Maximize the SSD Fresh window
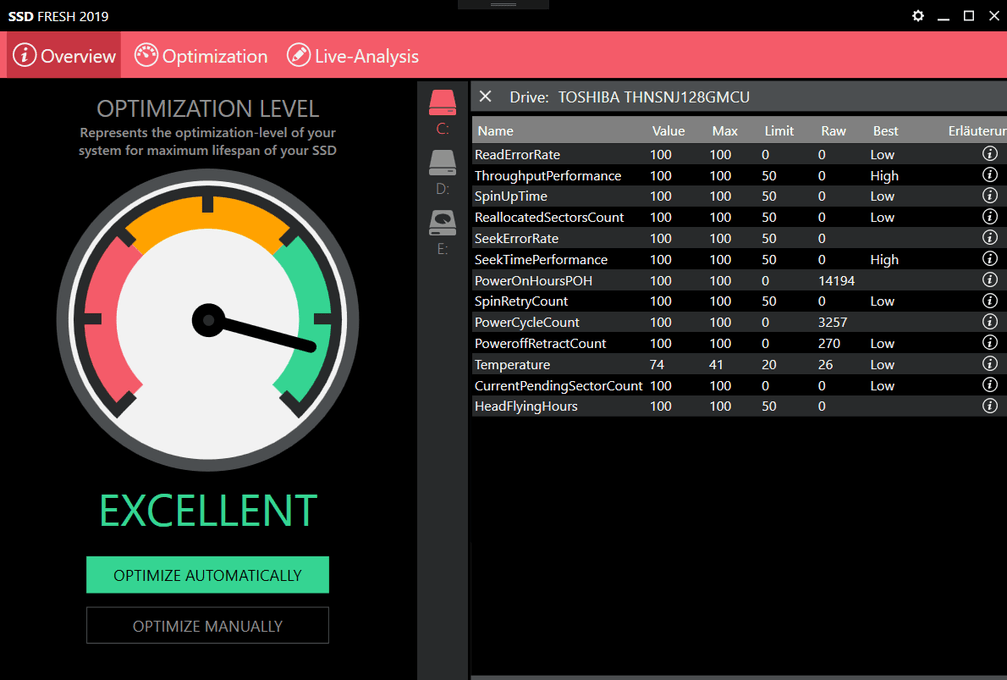Image resolution: width=1007 pixels, height=680 pixels. 968,16
